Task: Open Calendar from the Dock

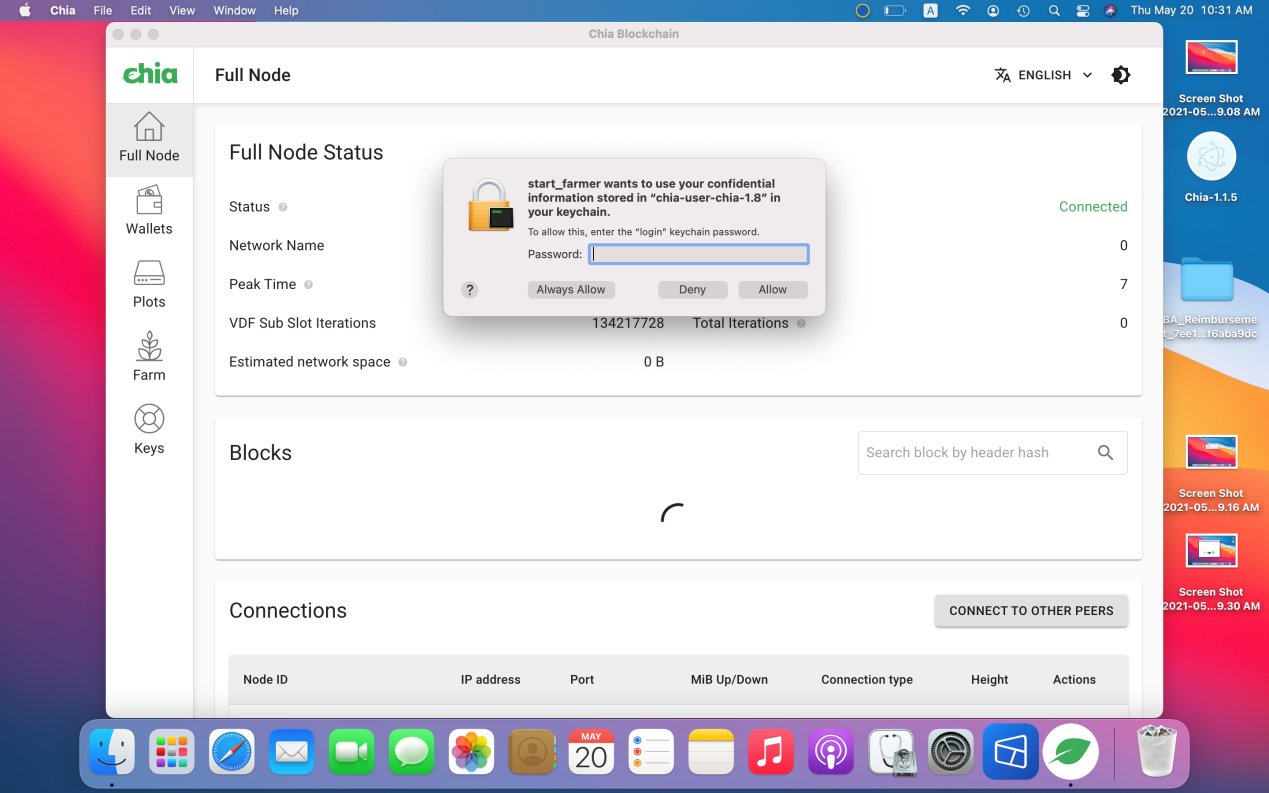Action: (x=591, y=751)
